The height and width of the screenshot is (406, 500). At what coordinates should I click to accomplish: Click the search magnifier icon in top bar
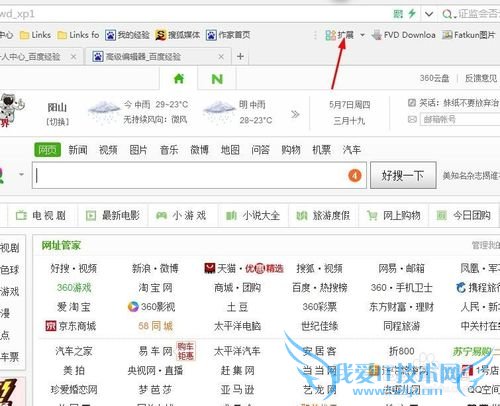pyautogui.click(x=447, y=14)
